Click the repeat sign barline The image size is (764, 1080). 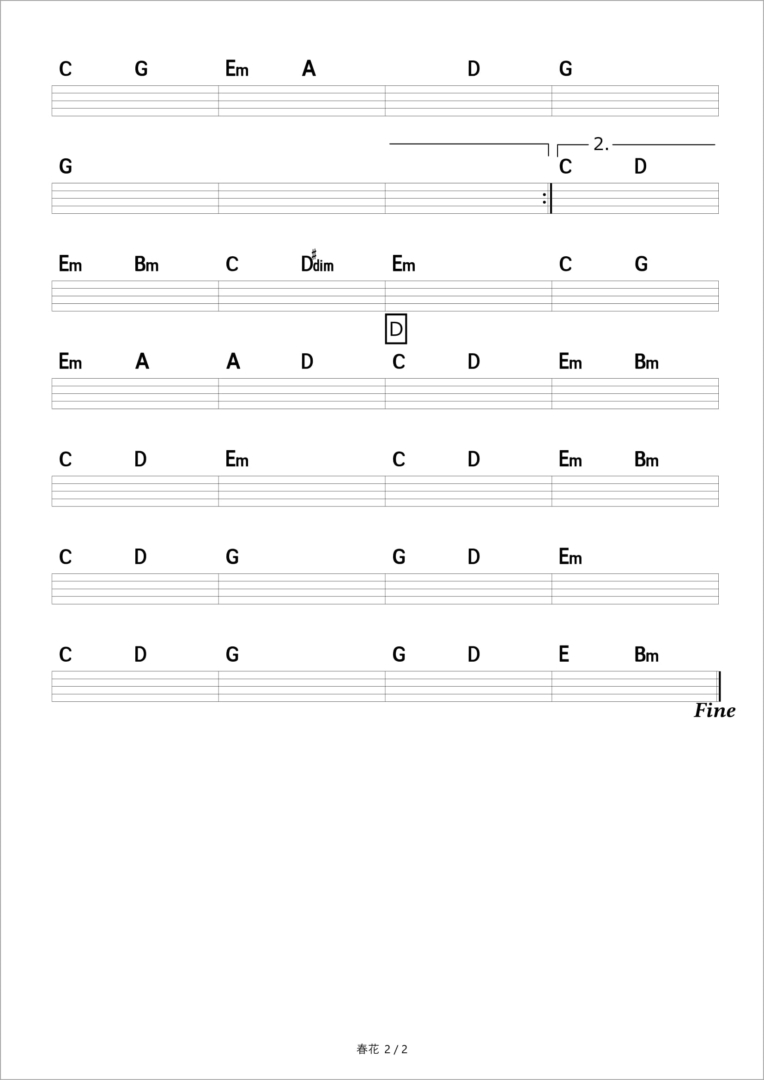548,198
